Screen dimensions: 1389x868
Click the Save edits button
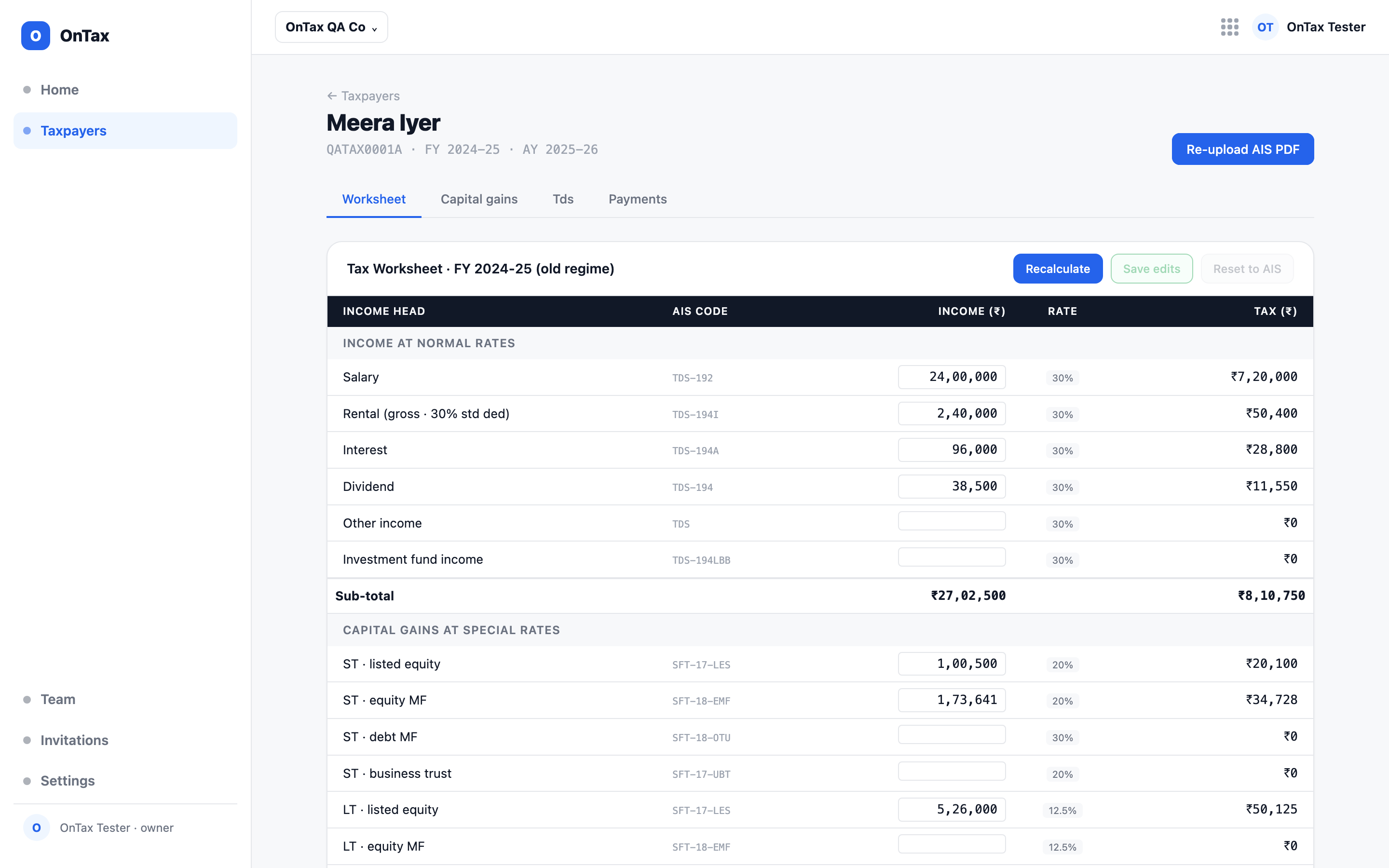(1151, 269)
